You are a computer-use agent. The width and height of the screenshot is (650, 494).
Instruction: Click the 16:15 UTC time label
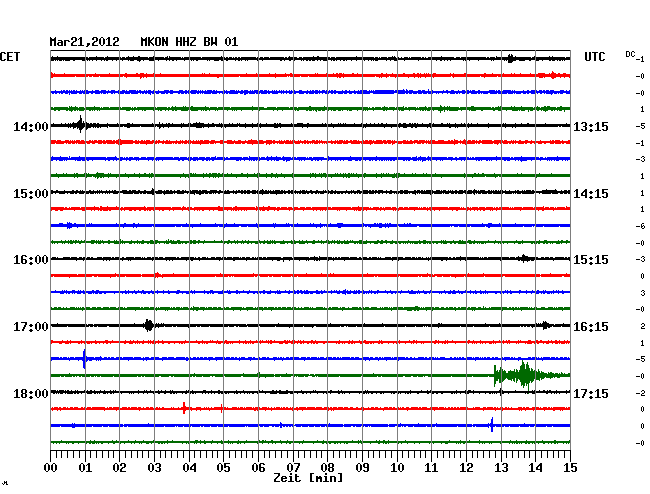click(591, 327)
